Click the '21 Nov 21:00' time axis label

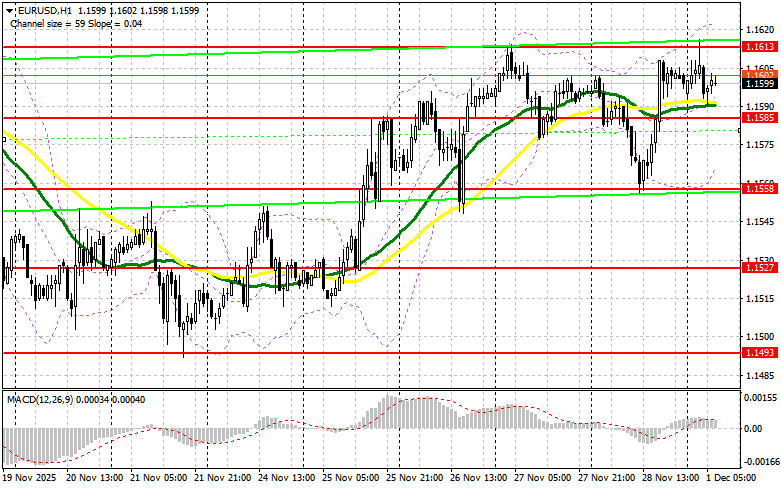tap(223, 478)
